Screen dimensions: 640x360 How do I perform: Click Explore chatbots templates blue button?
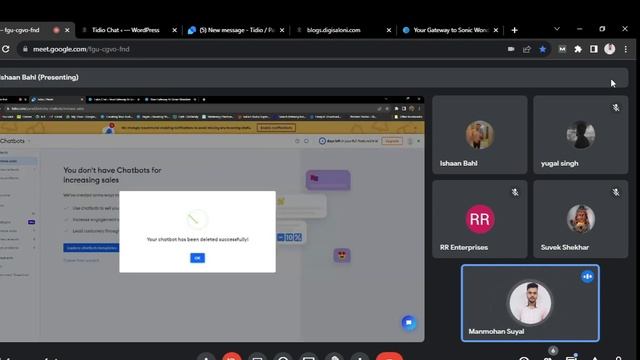point(91,248)
